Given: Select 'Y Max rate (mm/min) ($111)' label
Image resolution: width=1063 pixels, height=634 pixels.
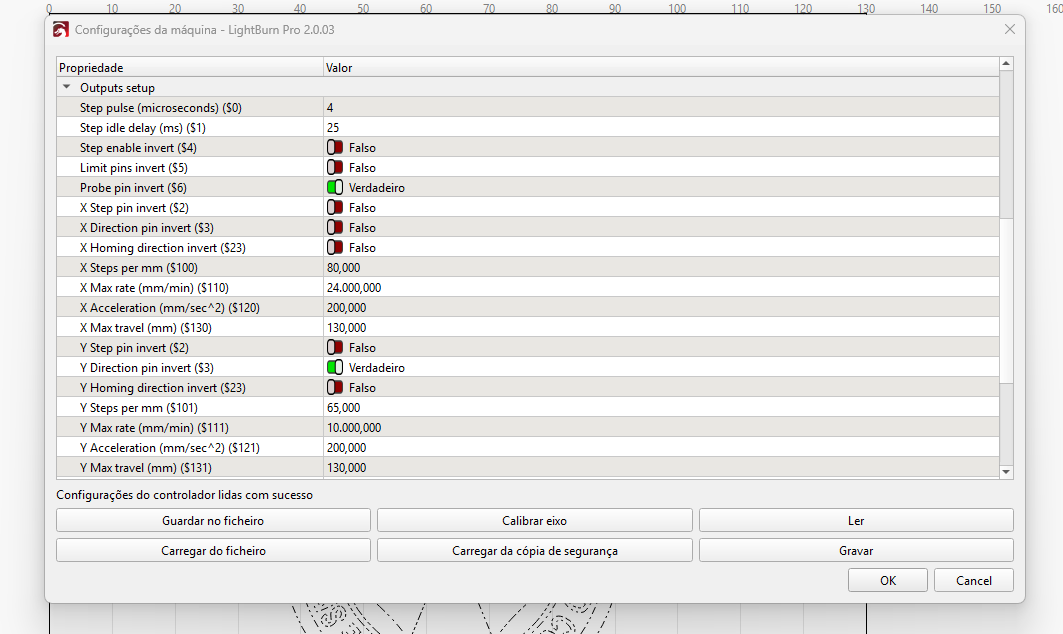Looking at the screenshot, I should click(154, 427).
